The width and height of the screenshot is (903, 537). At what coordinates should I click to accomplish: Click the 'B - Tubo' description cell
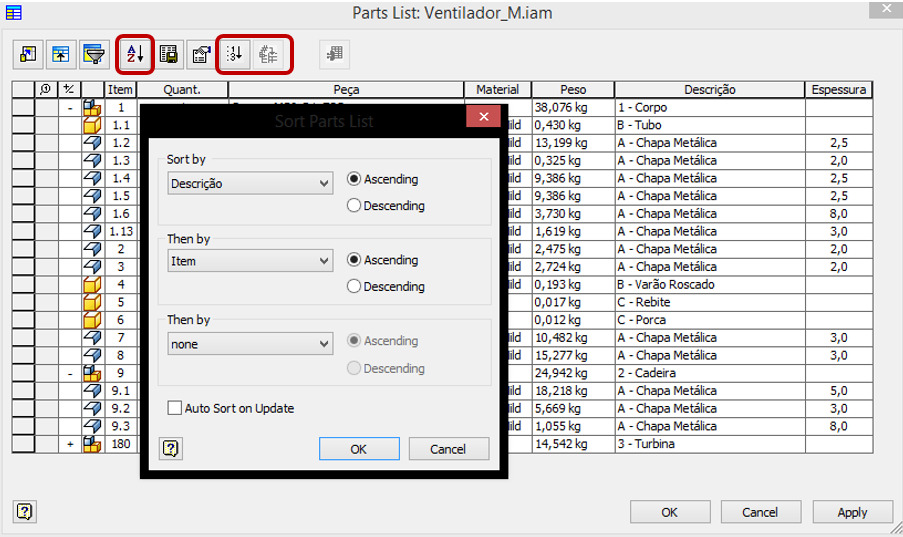click(x=710, y=125)
